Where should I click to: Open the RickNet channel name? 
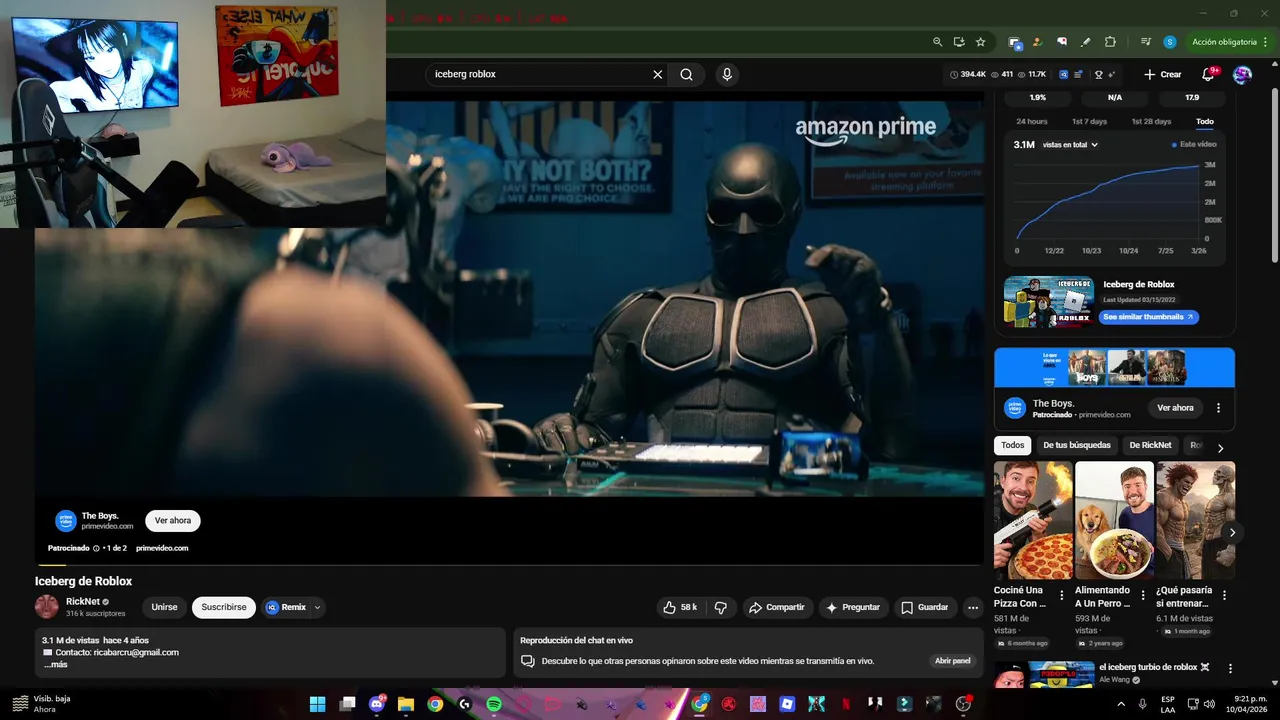[83, 602]
